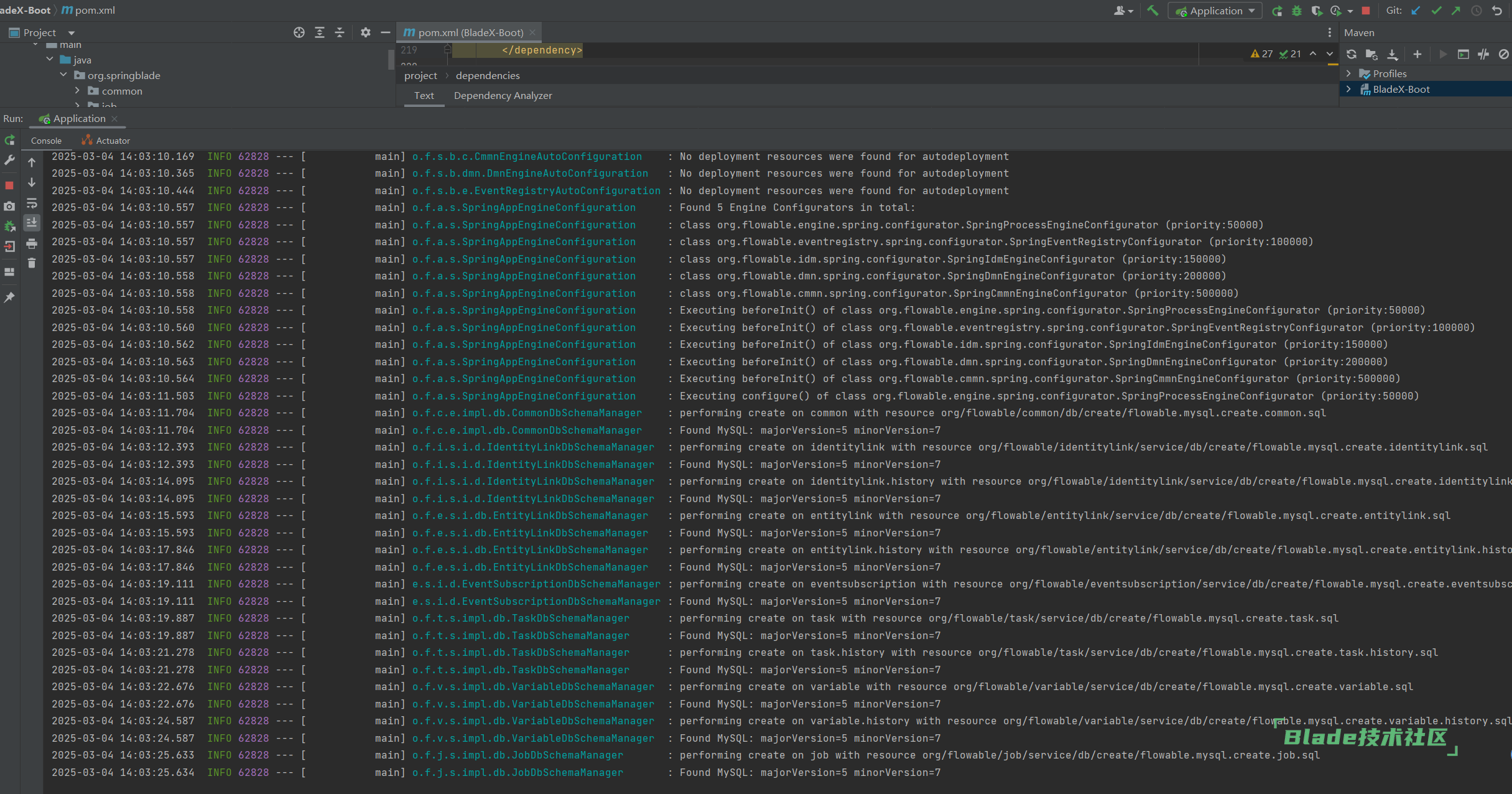Viewport: 1512px width, 794px height.
Task: Click project breadcrumb
Action: tap(421, 75)
